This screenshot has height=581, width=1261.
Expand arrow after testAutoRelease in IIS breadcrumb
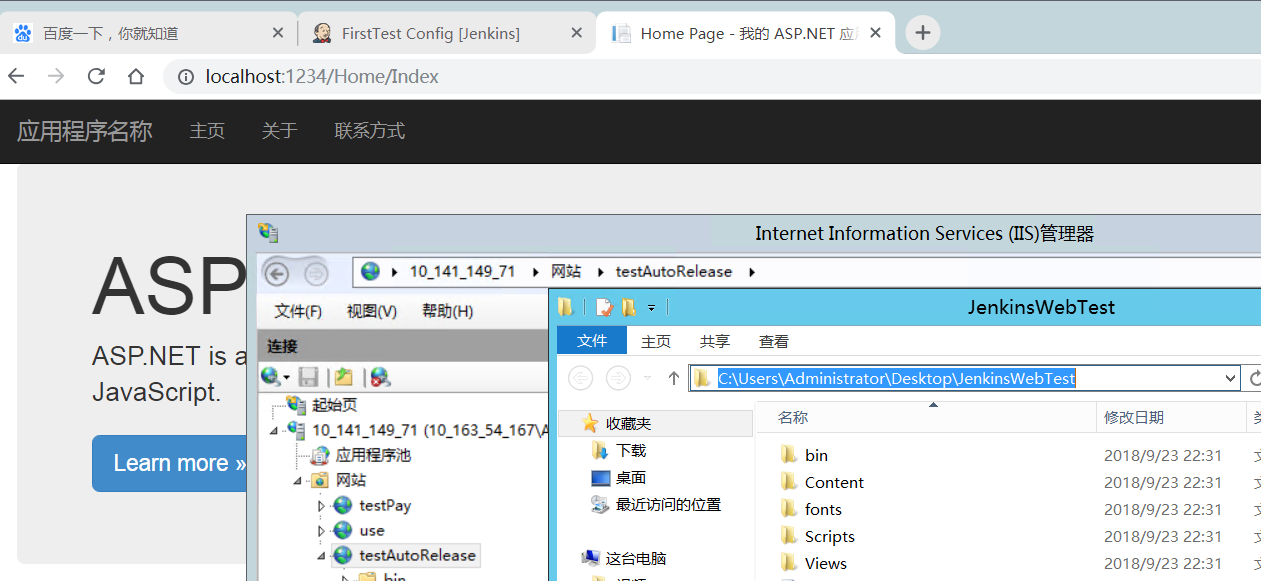pyautogui.click(x=752, y=272)
